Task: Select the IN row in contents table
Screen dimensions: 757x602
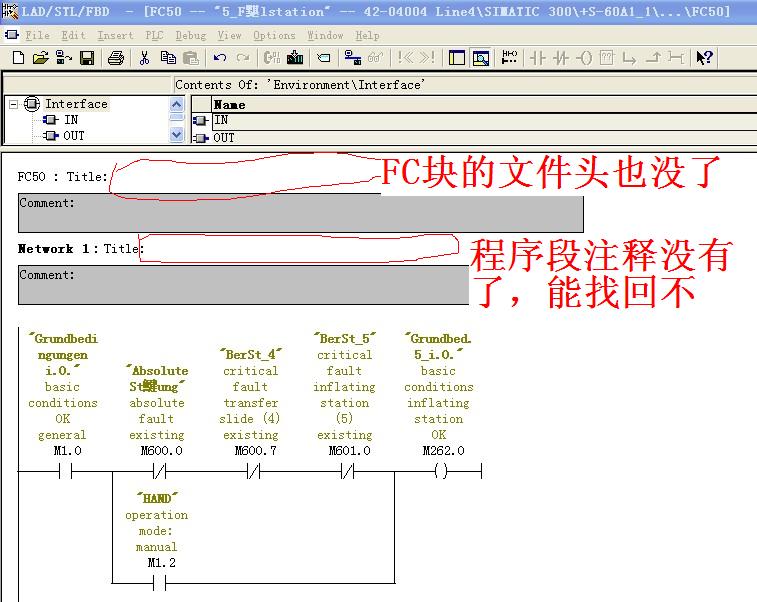Action: (x=484, y=120)
